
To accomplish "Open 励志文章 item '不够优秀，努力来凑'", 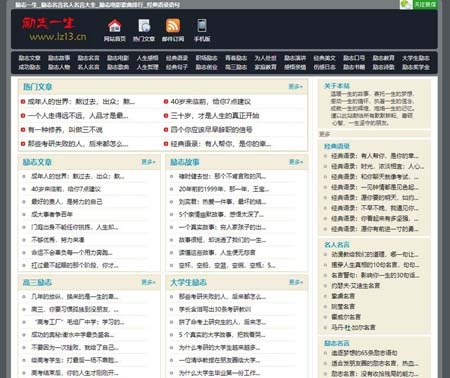I will tap(58, 240).
